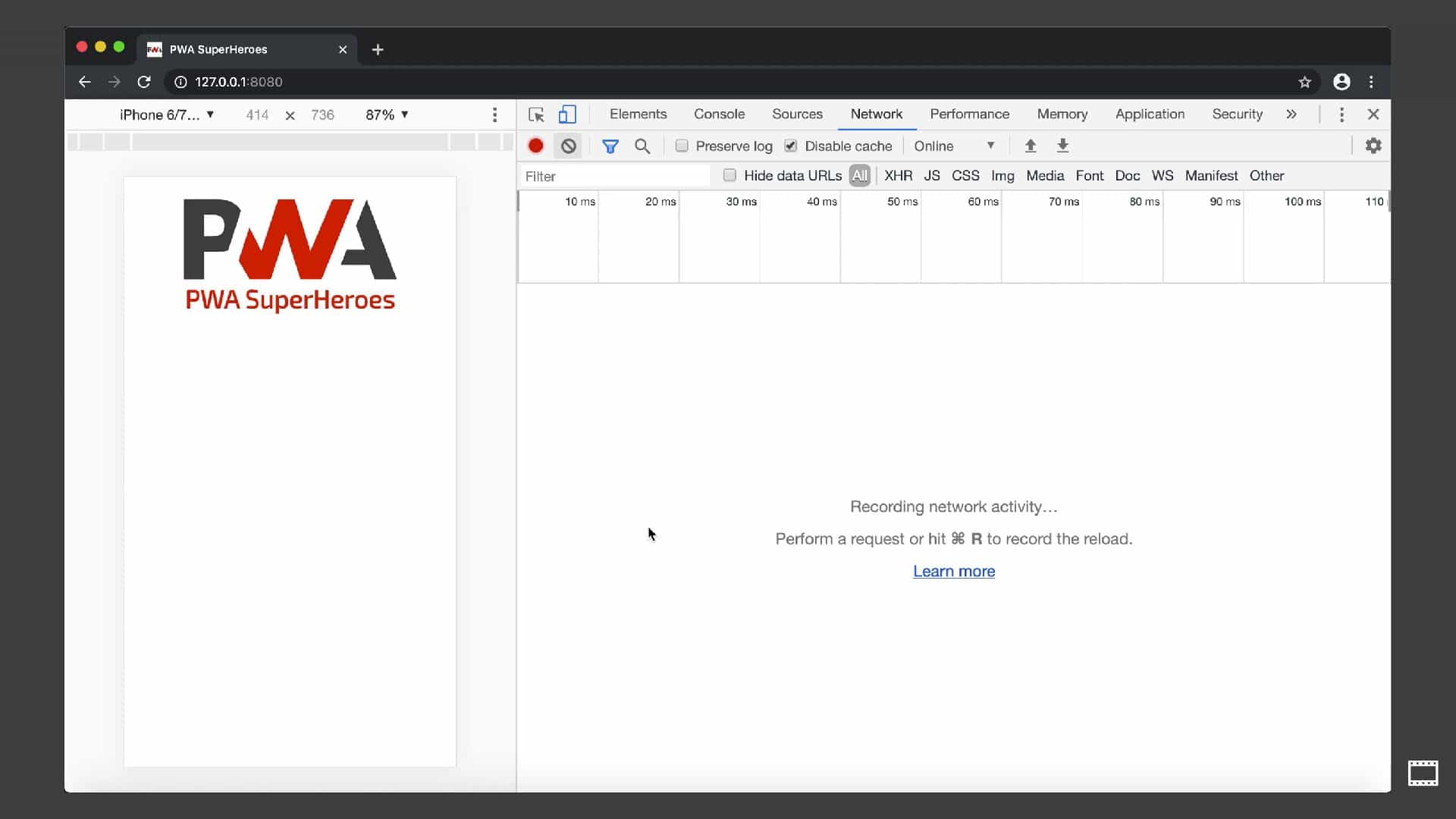This screenshot has height=819, width=1456.
Task: Toggle the network filter funnel icon
Action: (610, 146)
